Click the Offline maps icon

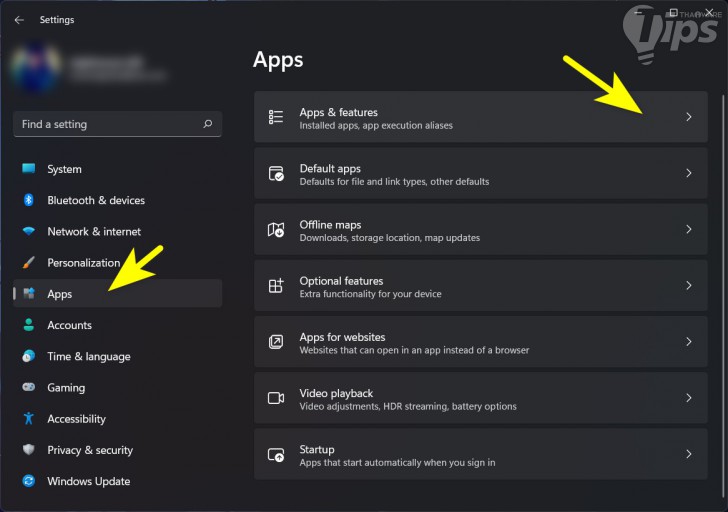276,229
